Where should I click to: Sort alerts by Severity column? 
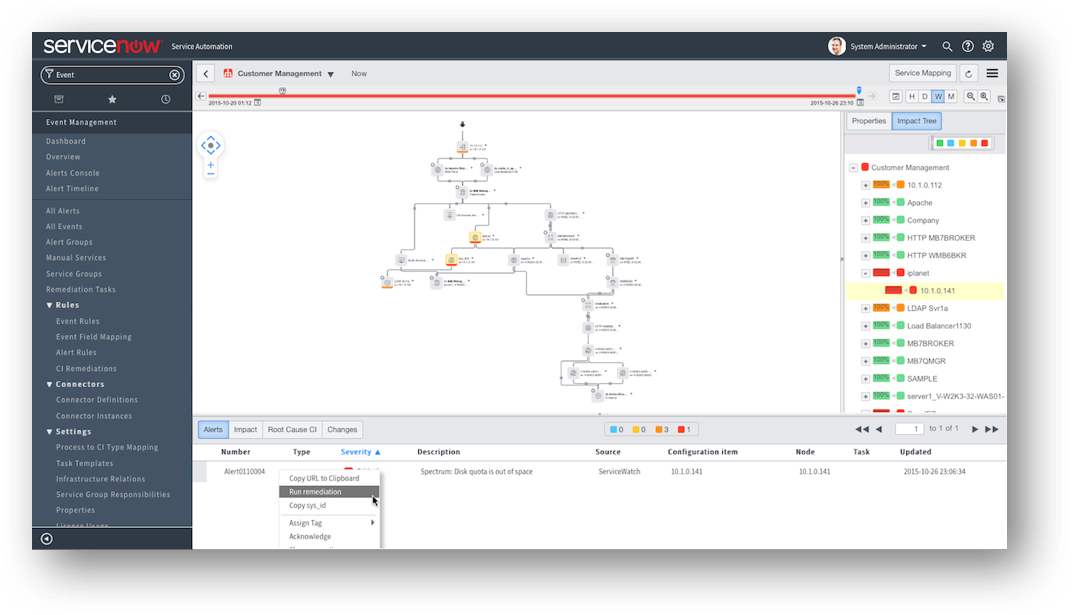pyautogui.click(x=360, y=452)
